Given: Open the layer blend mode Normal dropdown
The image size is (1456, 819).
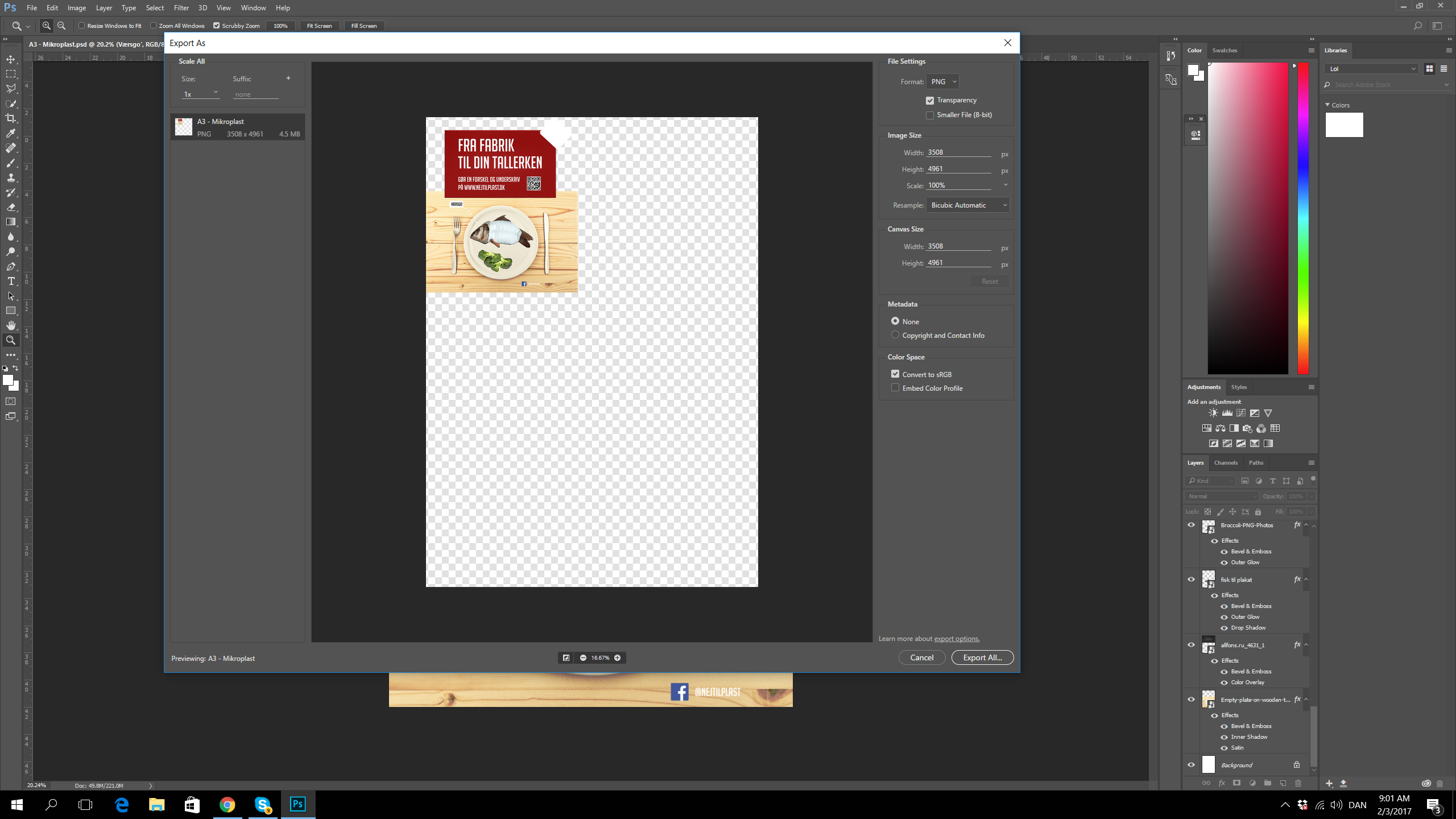Looking at the screenshot, I should (x=1222, y=496).
